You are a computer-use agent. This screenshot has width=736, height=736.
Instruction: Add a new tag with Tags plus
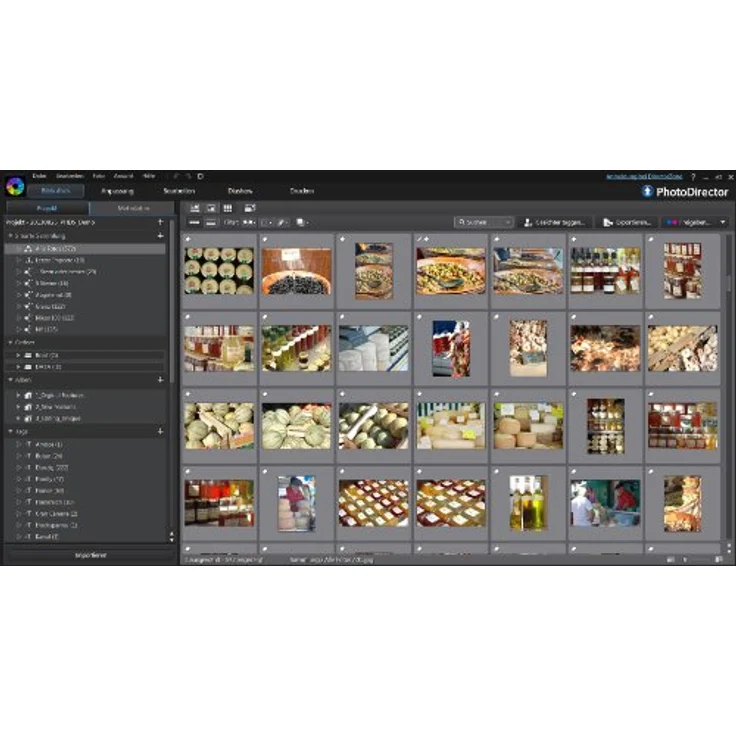[x=161, y=431]
